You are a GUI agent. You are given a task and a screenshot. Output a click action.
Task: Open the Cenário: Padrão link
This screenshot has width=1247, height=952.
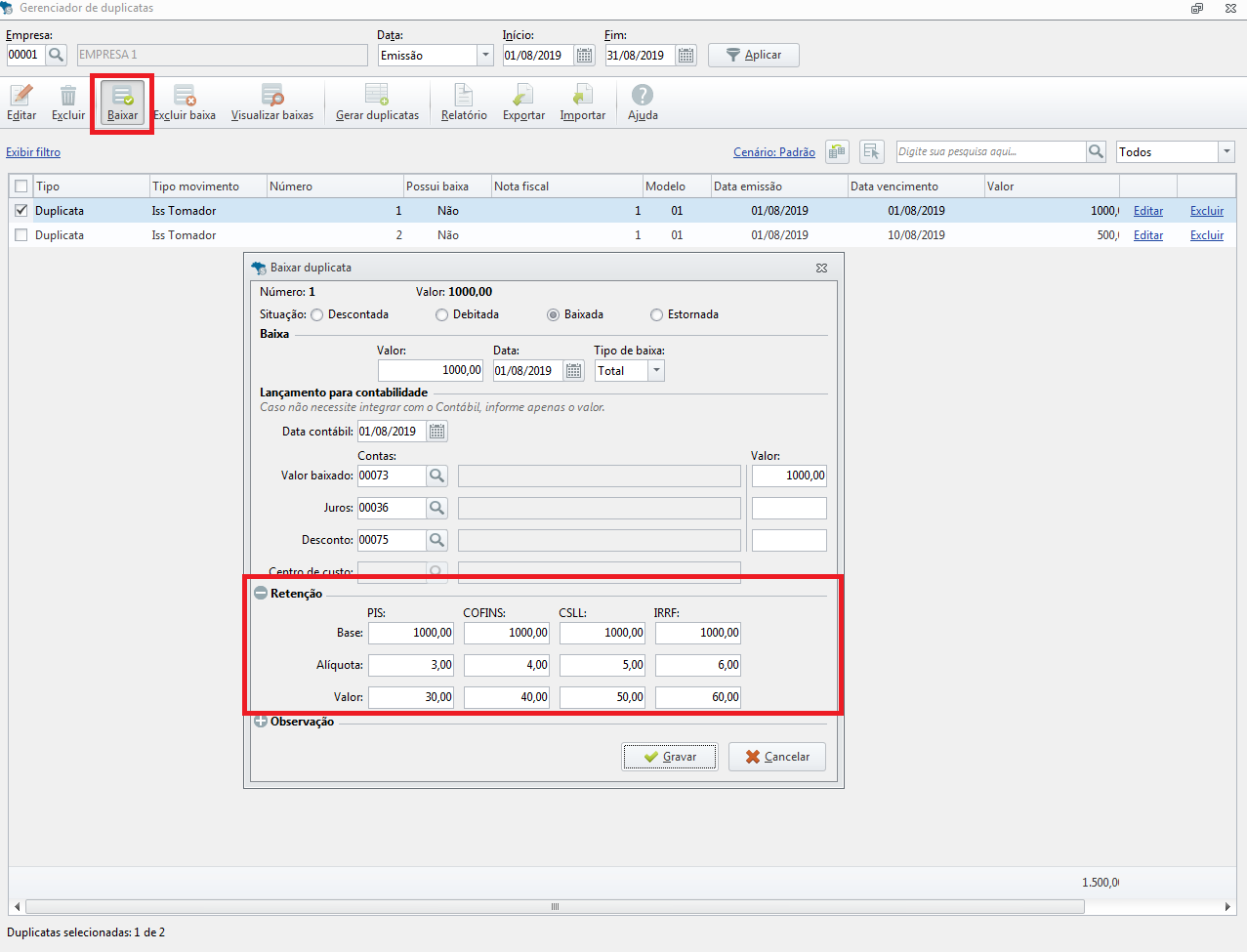[774, 152]
